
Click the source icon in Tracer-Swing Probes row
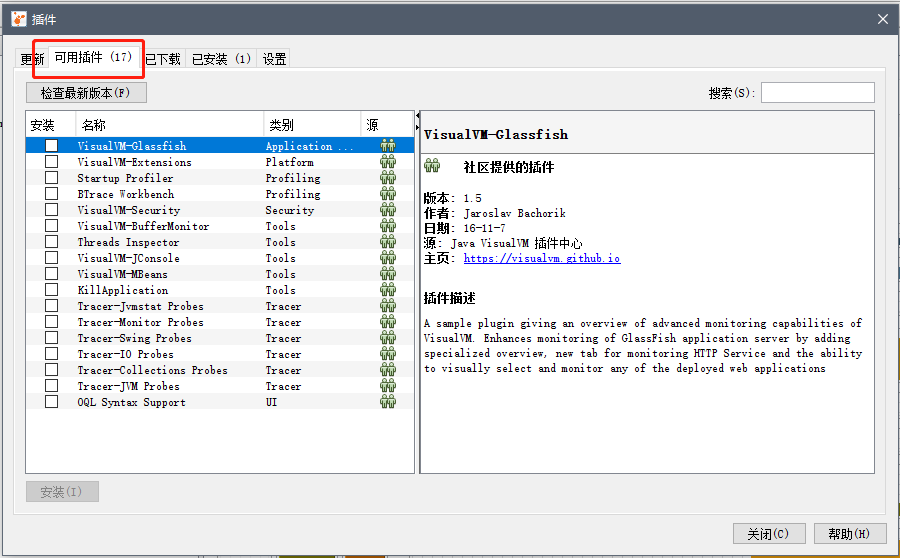click(x=388, y=338)
